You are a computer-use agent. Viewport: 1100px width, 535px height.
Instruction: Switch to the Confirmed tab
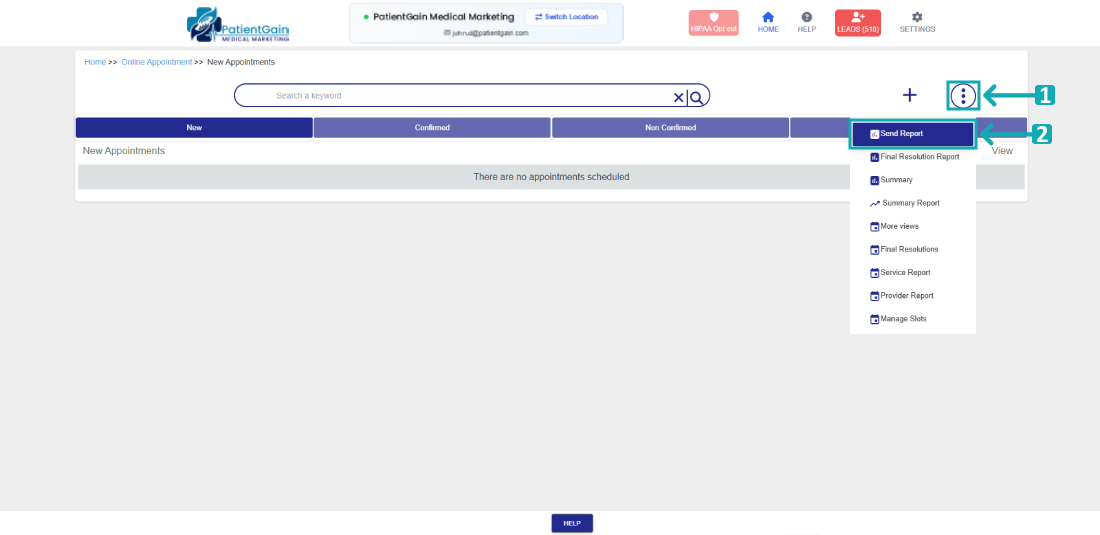click(432, 128)
